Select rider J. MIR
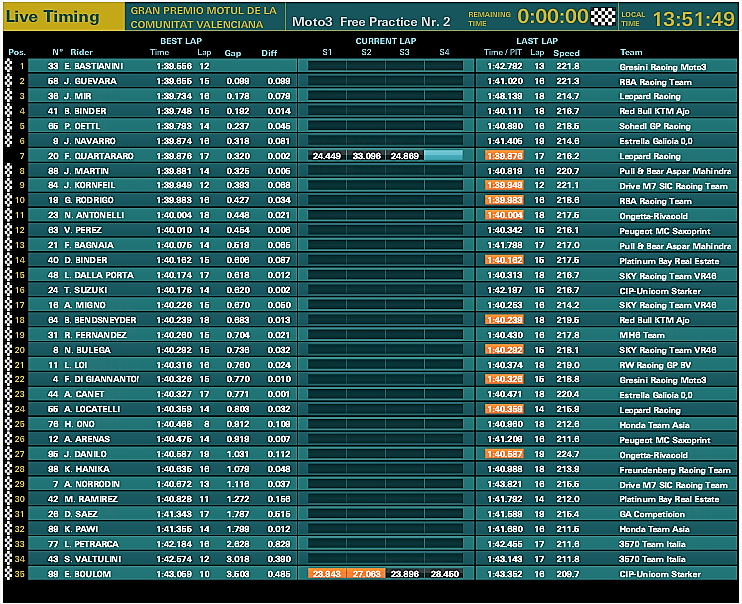Viewport: 742px width, 604px height. click(78, 96)
